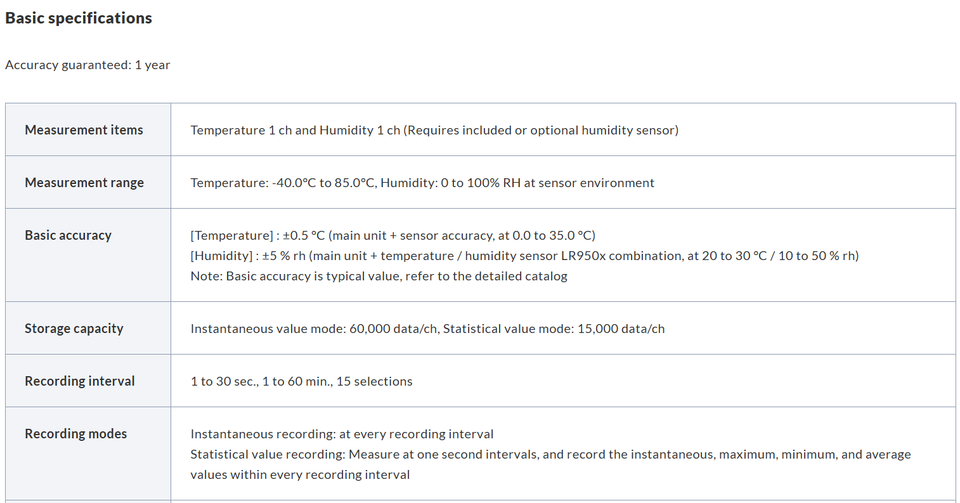Click the note about typical value accuracy
Image resolution: width=960 pixels, height=503 pixels.
tap(379, 276)
